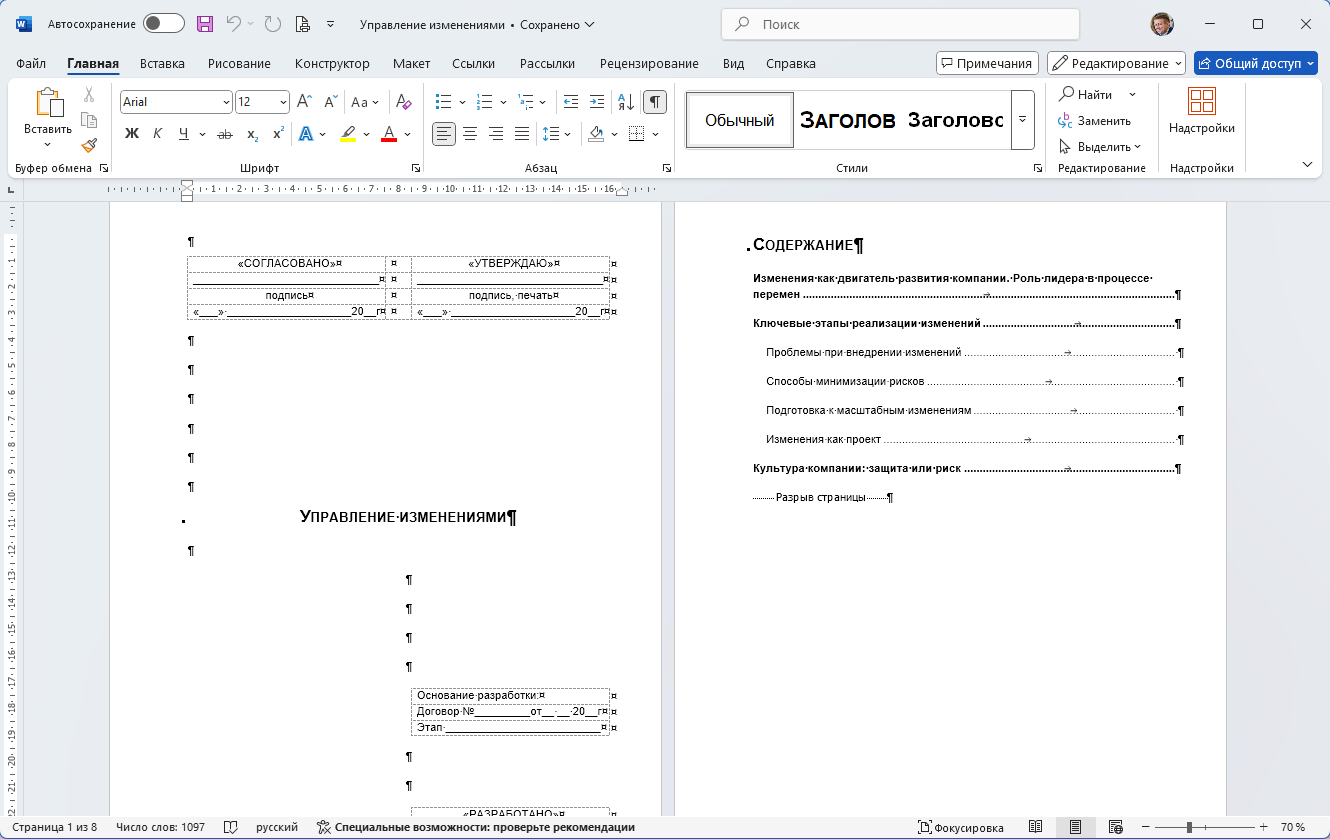
Task: Open the Примечания comments button
Action: click(986, 63)
